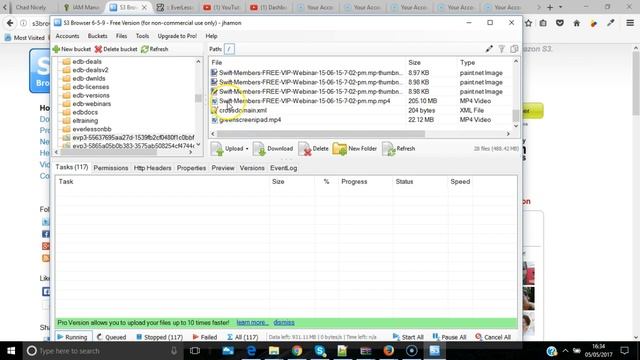Select edb-dealsv2 bucket
This screenshot has width=640, height=360.
pos(90,70)
